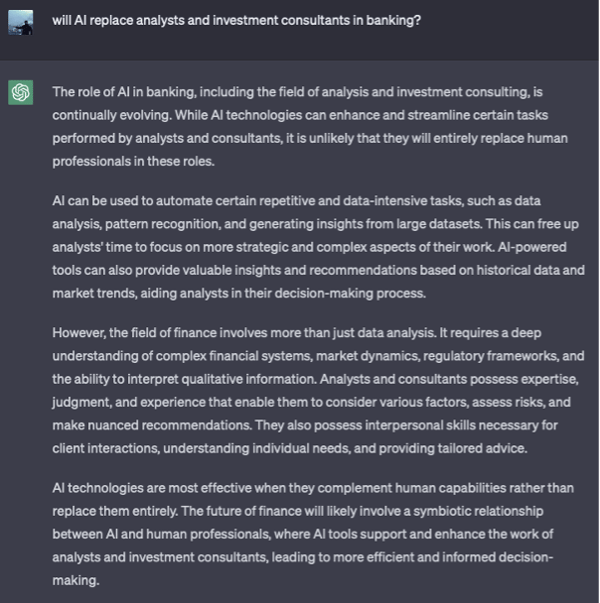The image size is (600, 603).
Task: Click the paragraph beginning 'However, the field of finance'
Action: [318, 390]
